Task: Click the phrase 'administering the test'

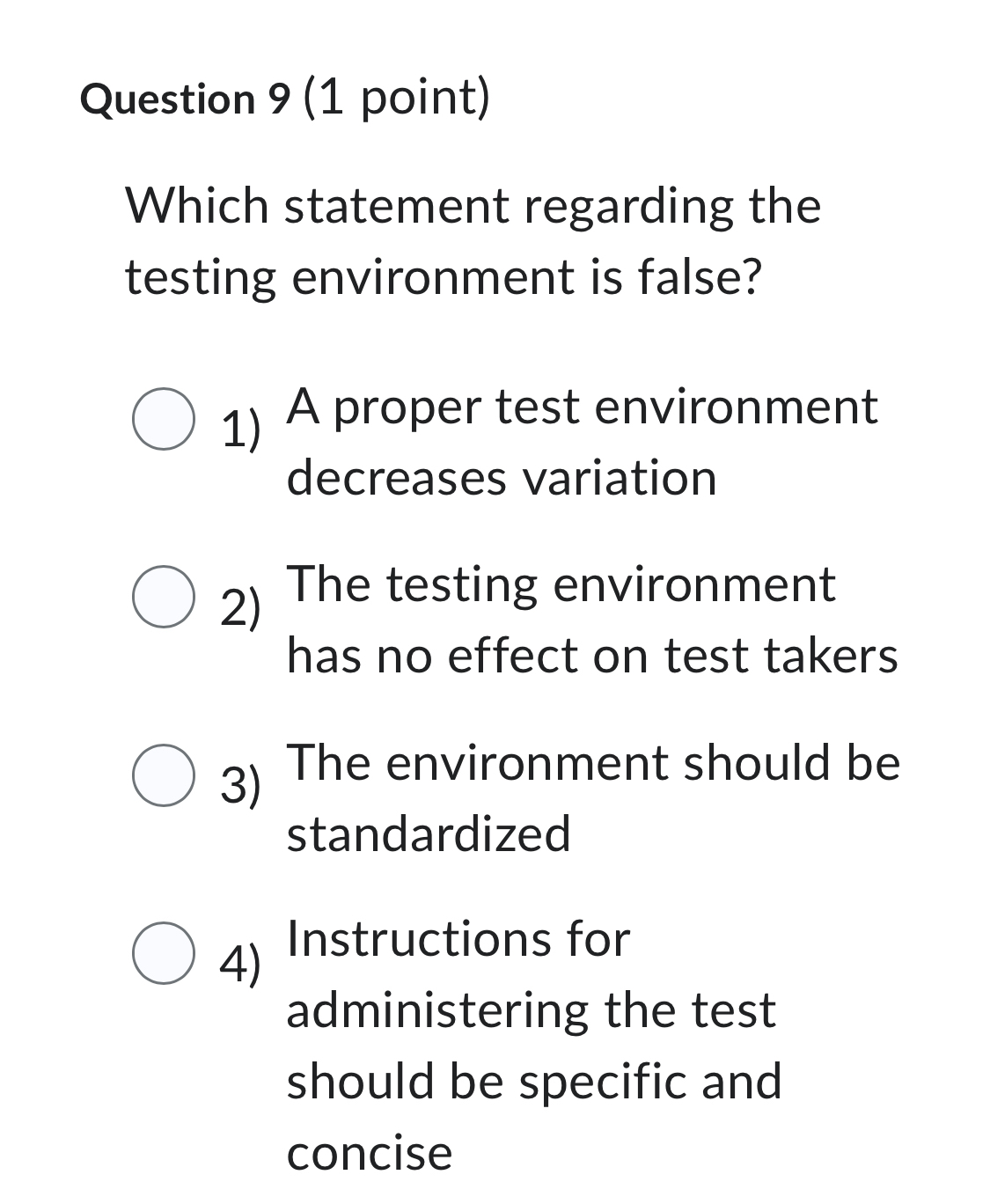Action: pyautogui.click(x=530, y=1011)
